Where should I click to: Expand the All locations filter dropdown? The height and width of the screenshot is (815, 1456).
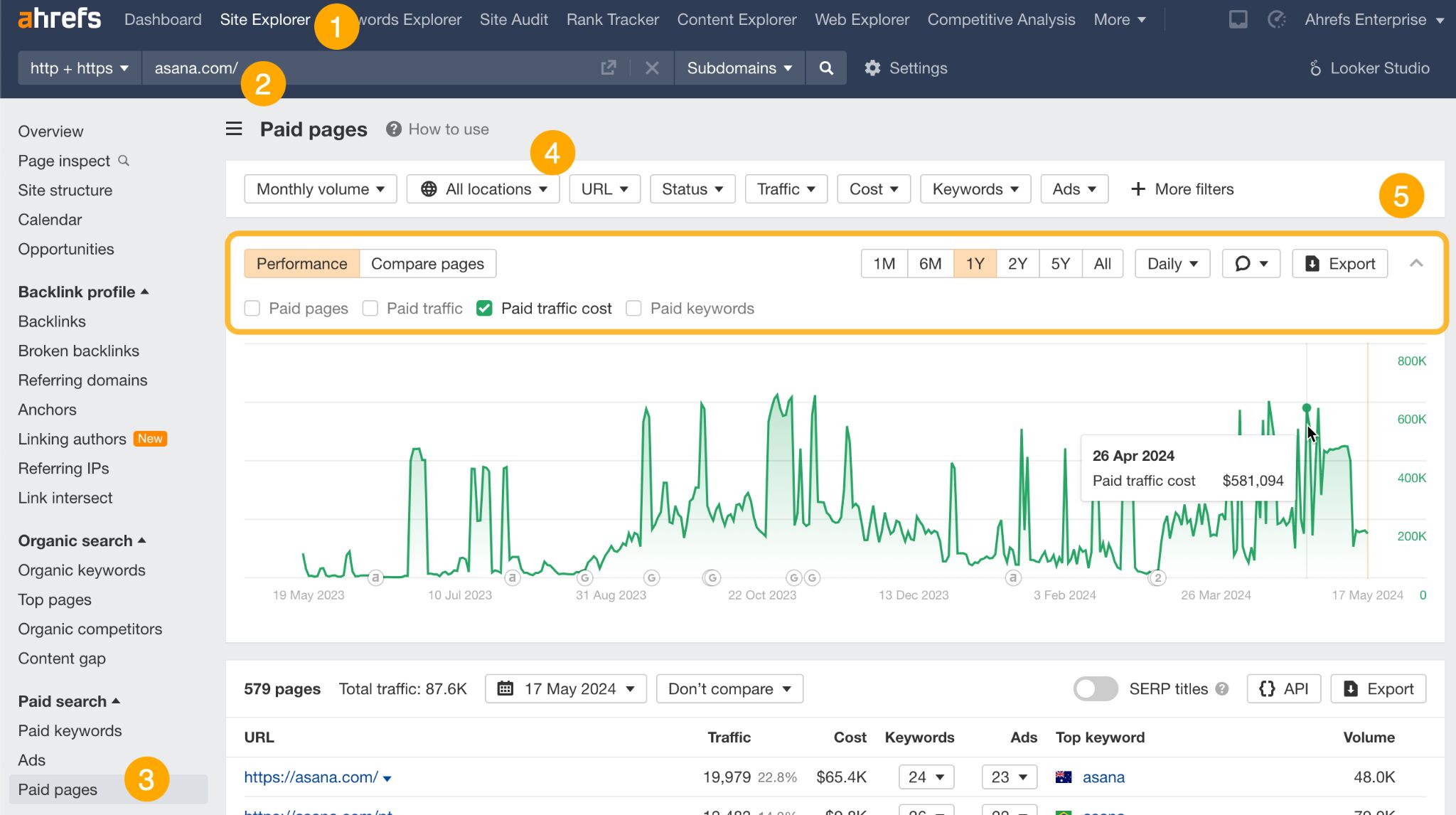(483, 189)
